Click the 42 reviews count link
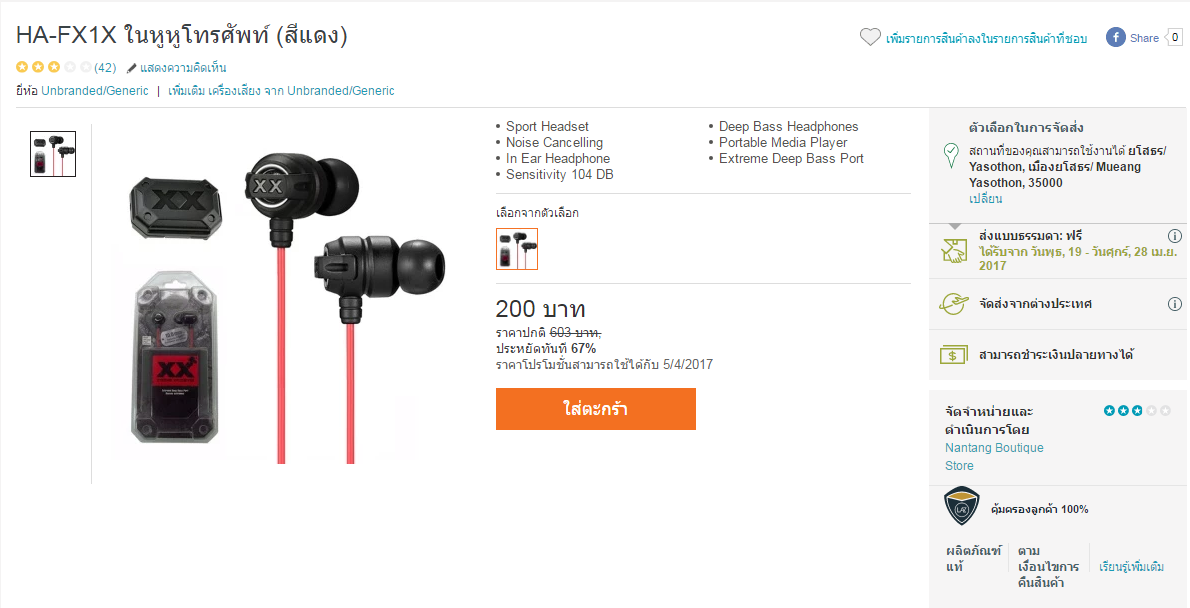The width and height of the screenshot is (1190, 608). tap(105, 68)
